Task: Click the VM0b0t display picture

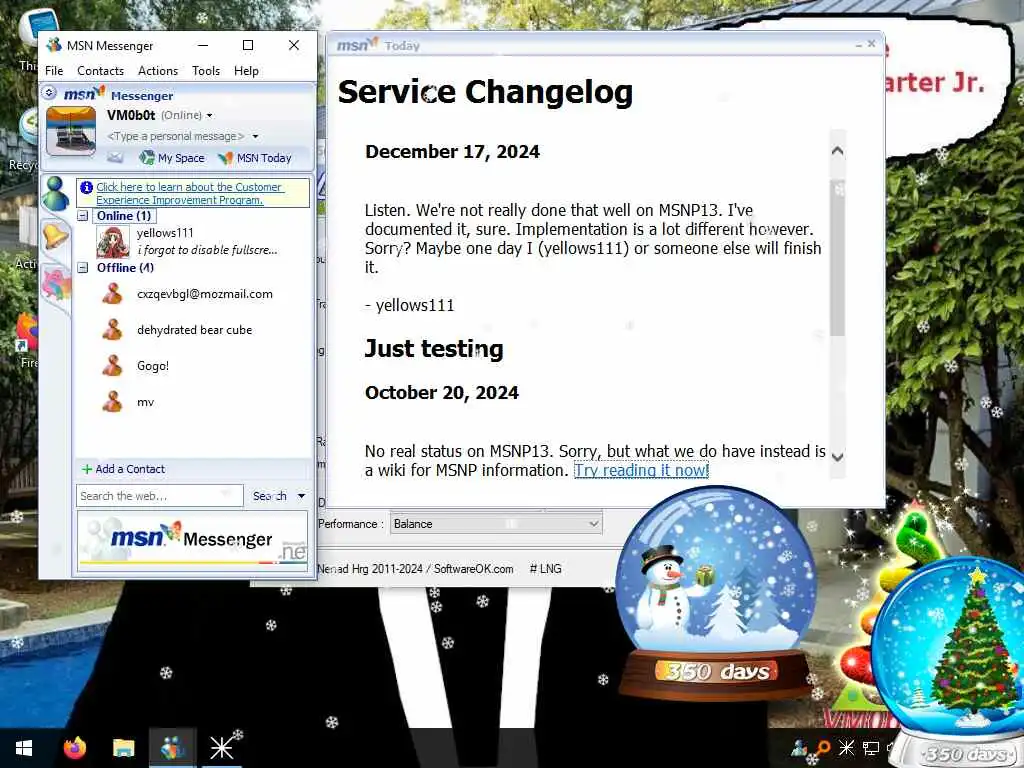Action: pos(71,131)
